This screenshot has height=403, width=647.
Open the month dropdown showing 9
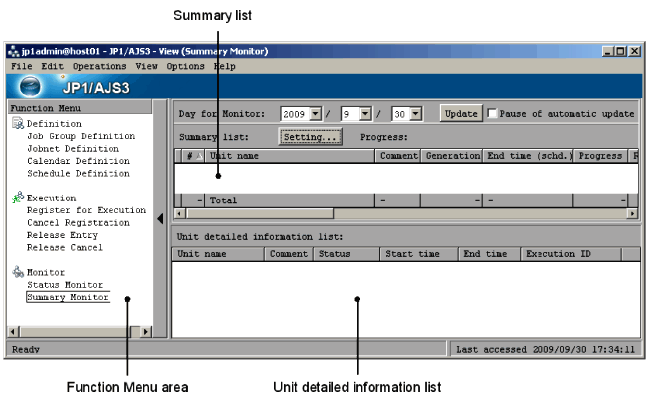coord(366,114)
